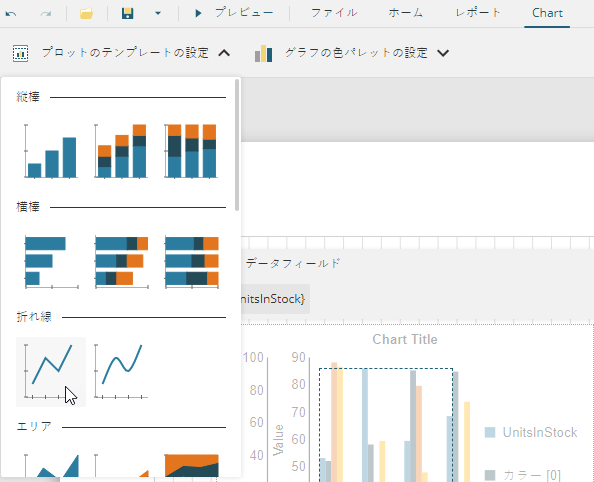
Task: Click the Value axis title
Action: point(278,440)
